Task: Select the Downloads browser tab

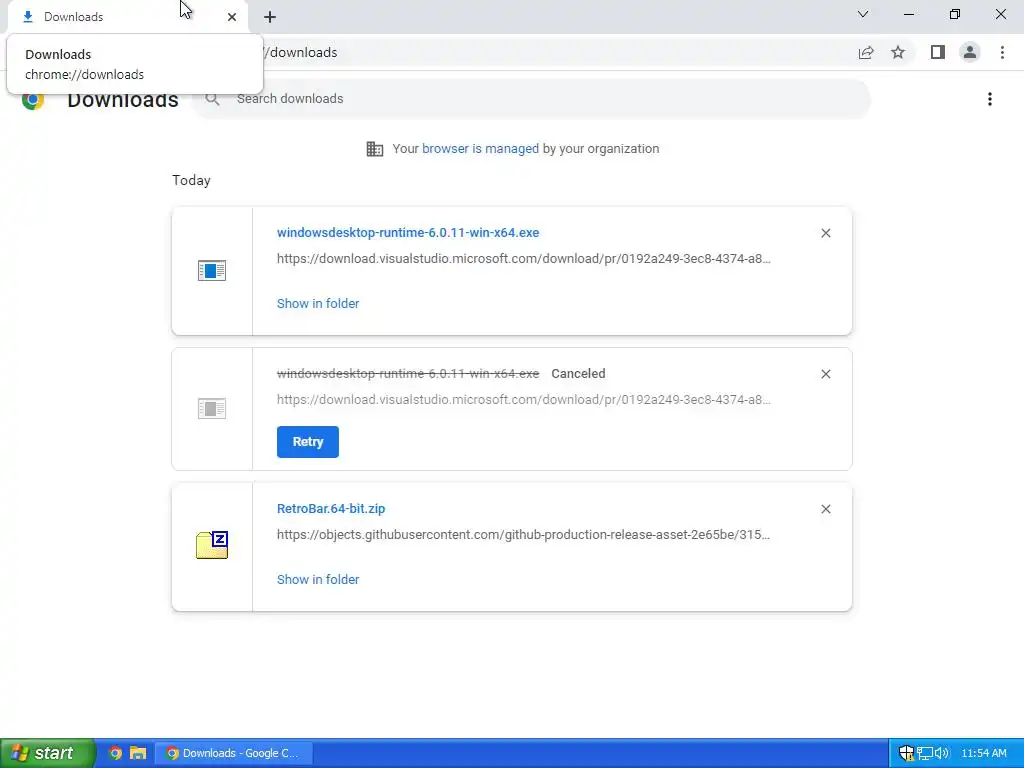Action: 128,17
